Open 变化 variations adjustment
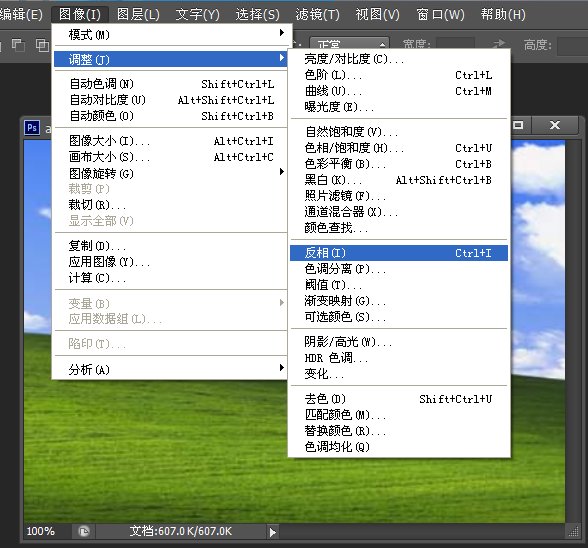The width and height of the screenshot is (588, 548). click(x=399, y=374)
